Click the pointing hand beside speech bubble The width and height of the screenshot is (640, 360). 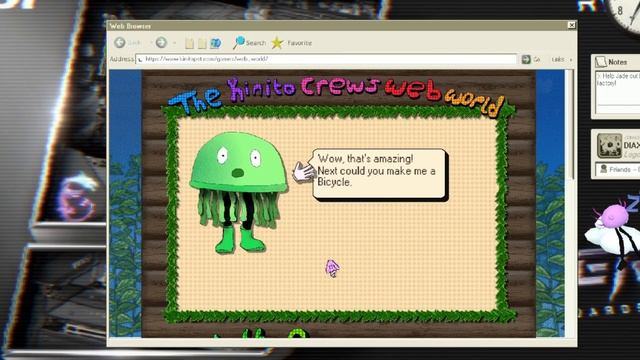click(303, 171)
